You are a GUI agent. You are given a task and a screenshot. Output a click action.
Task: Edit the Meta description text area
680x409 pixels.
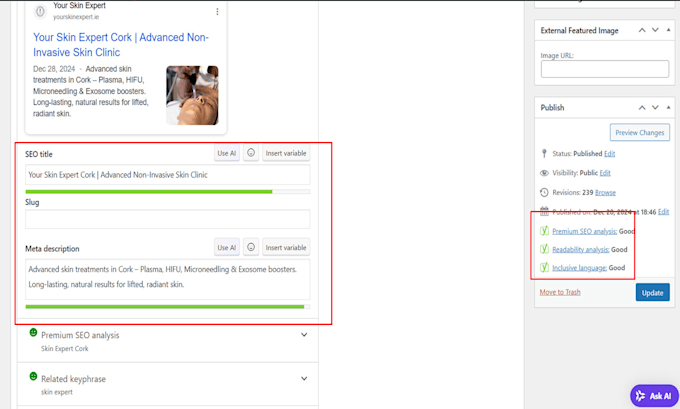point(167,279)
